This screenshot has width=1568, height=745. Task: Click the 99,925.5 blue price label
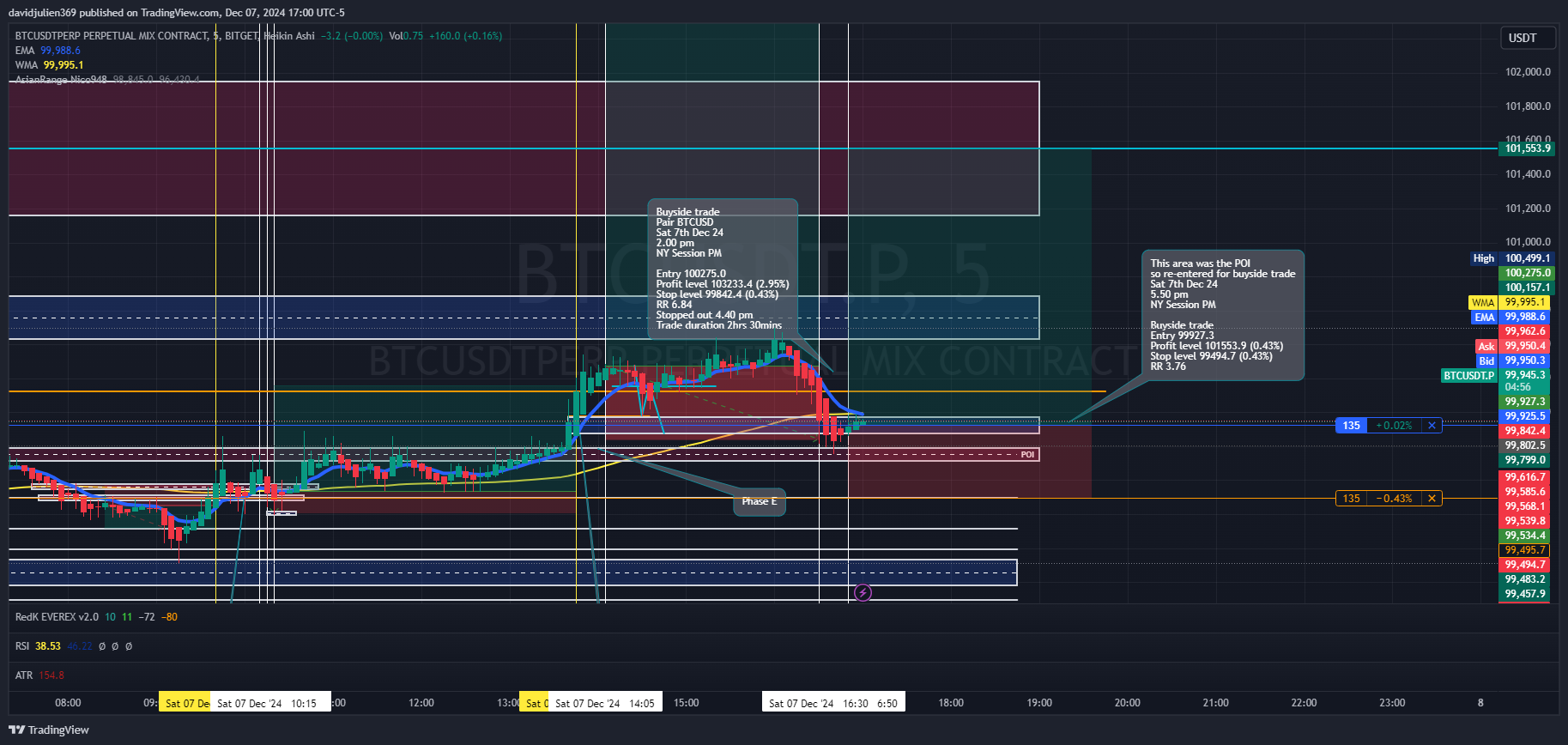click(x=1524, y=416)
